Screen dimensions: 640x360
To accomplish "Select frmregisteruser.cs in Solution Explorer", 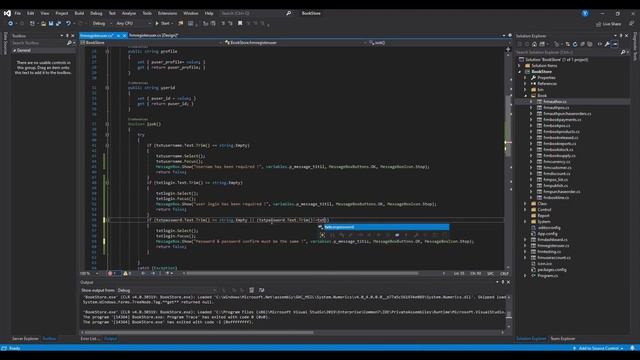I will pos(553,245).
